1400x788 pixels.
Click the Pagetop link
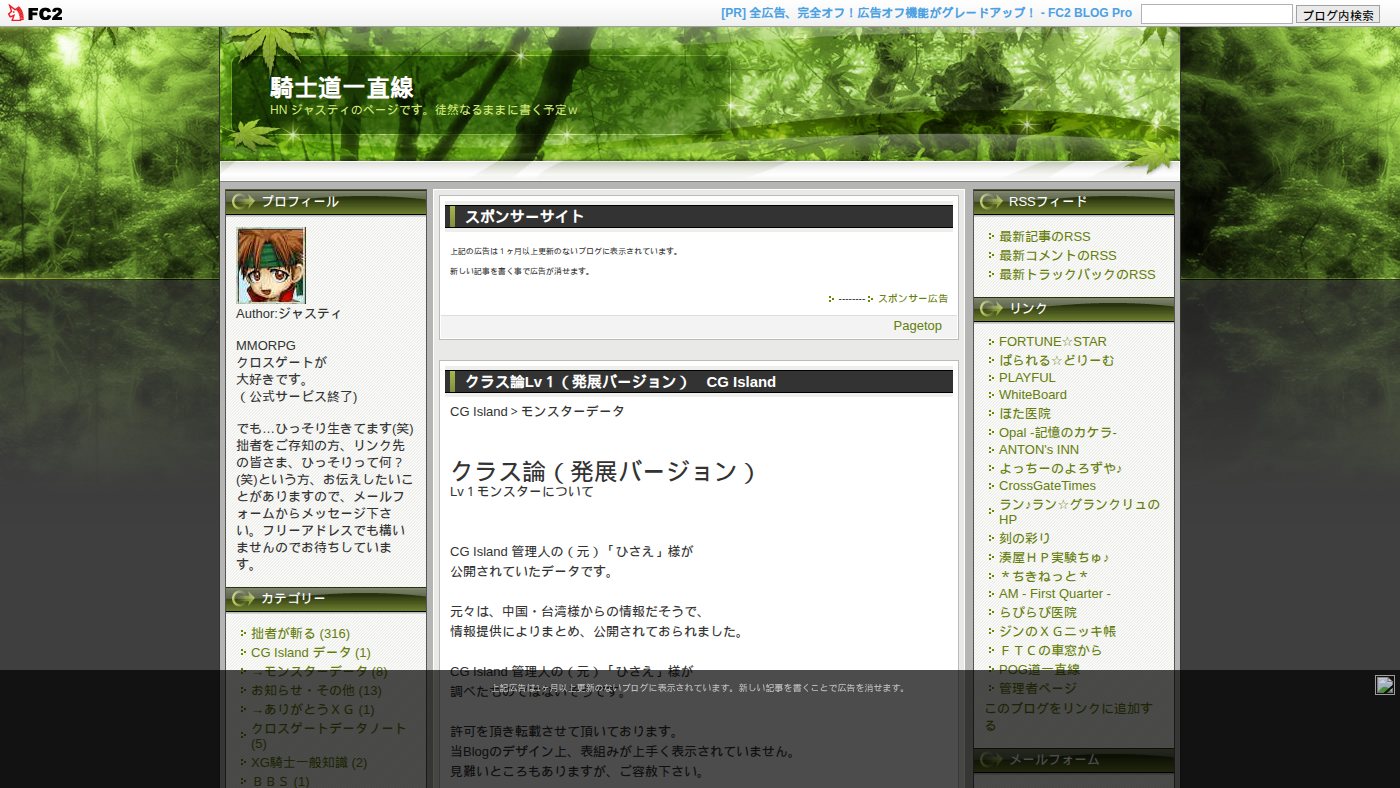pyautogui.click(x=917, y=326)
